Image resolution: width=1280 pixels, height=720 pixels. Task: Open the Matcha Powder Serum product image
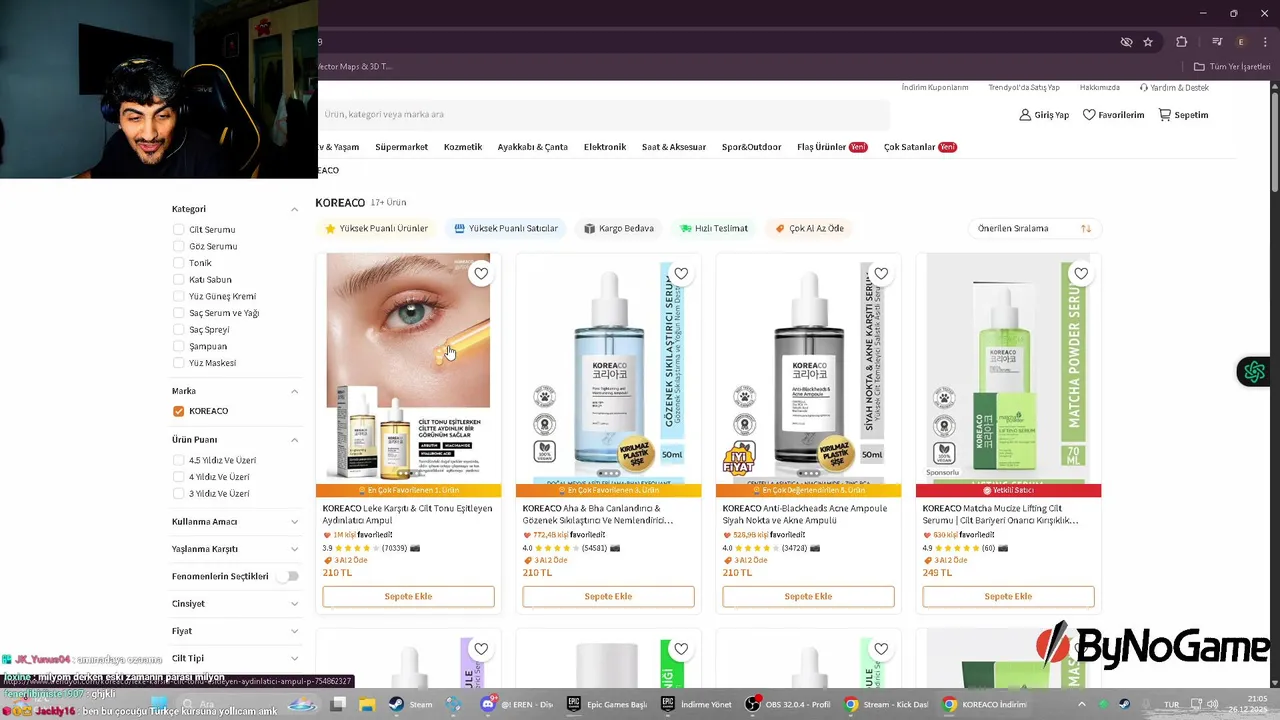(x=1008, y=368)
